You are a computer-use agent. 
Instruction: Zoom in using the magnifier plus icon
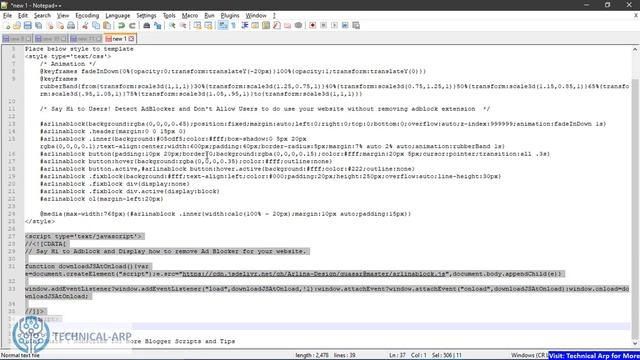172,25
